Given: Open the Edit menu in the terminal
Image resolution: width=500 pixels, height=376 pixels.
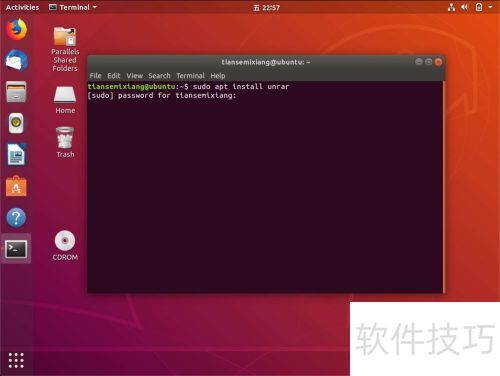Looking at the screenshot, I should coord(113,76).
